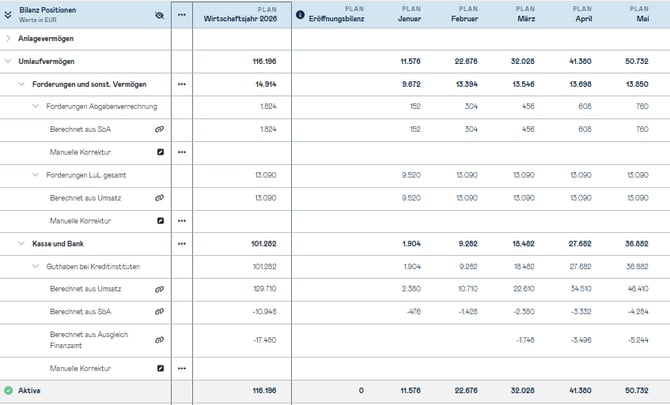Image resolution: width=670 pixels, height=405 pixels.
Task: Click link icon for Berechnet aus Ausgleich Finanzamt
Action: [x=159, y=340]
